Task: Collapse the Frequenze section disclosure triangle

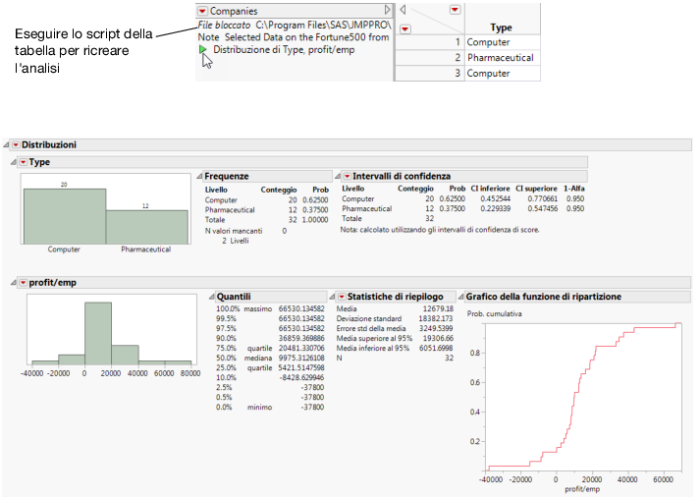Action: pyautogui.click(x=198, y=176)
